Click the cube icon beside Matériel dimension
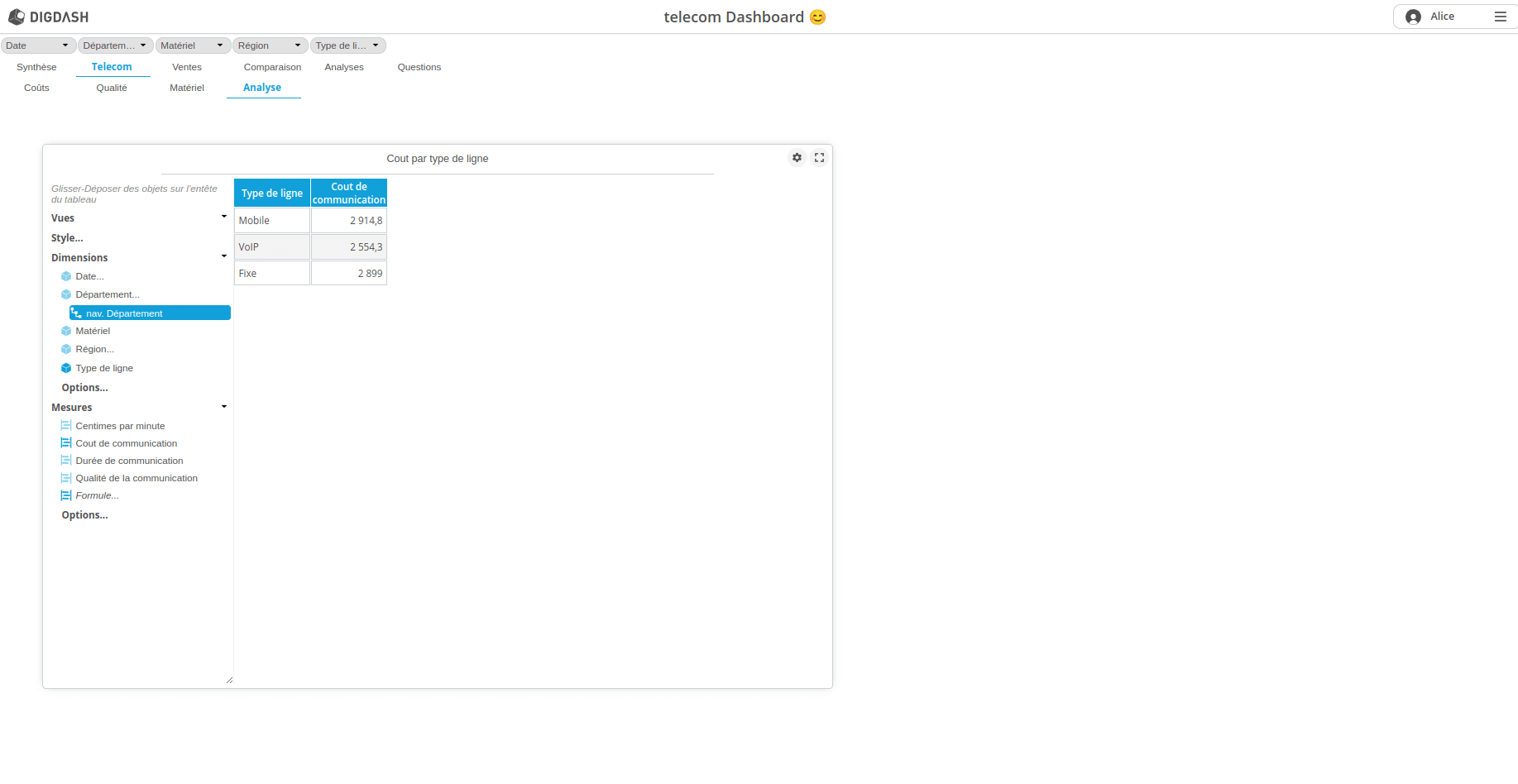 [66, 331]
